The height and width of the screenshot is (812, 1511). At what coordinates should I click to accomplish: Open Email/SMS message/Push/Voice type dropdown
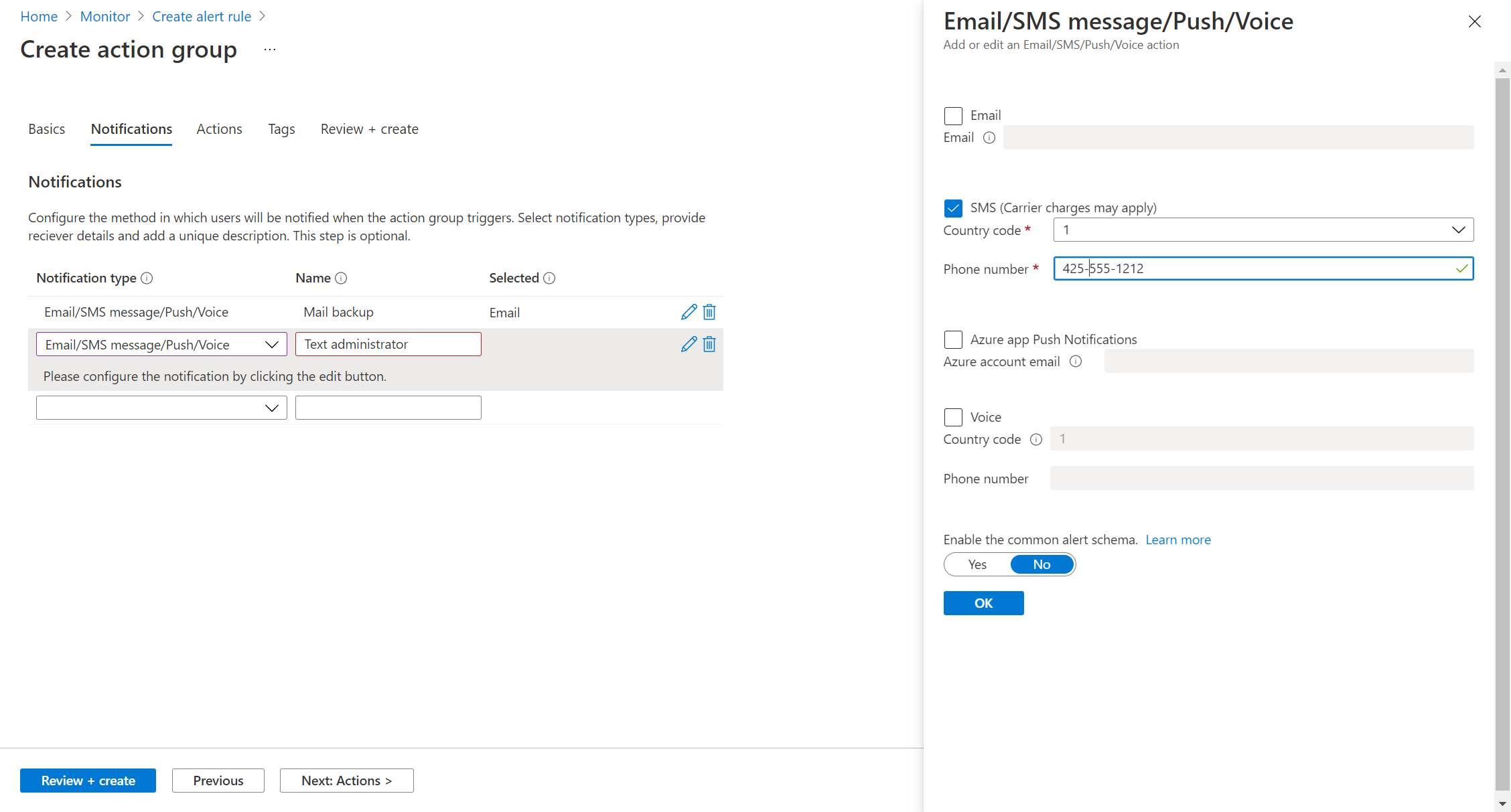tap(161, 344)
